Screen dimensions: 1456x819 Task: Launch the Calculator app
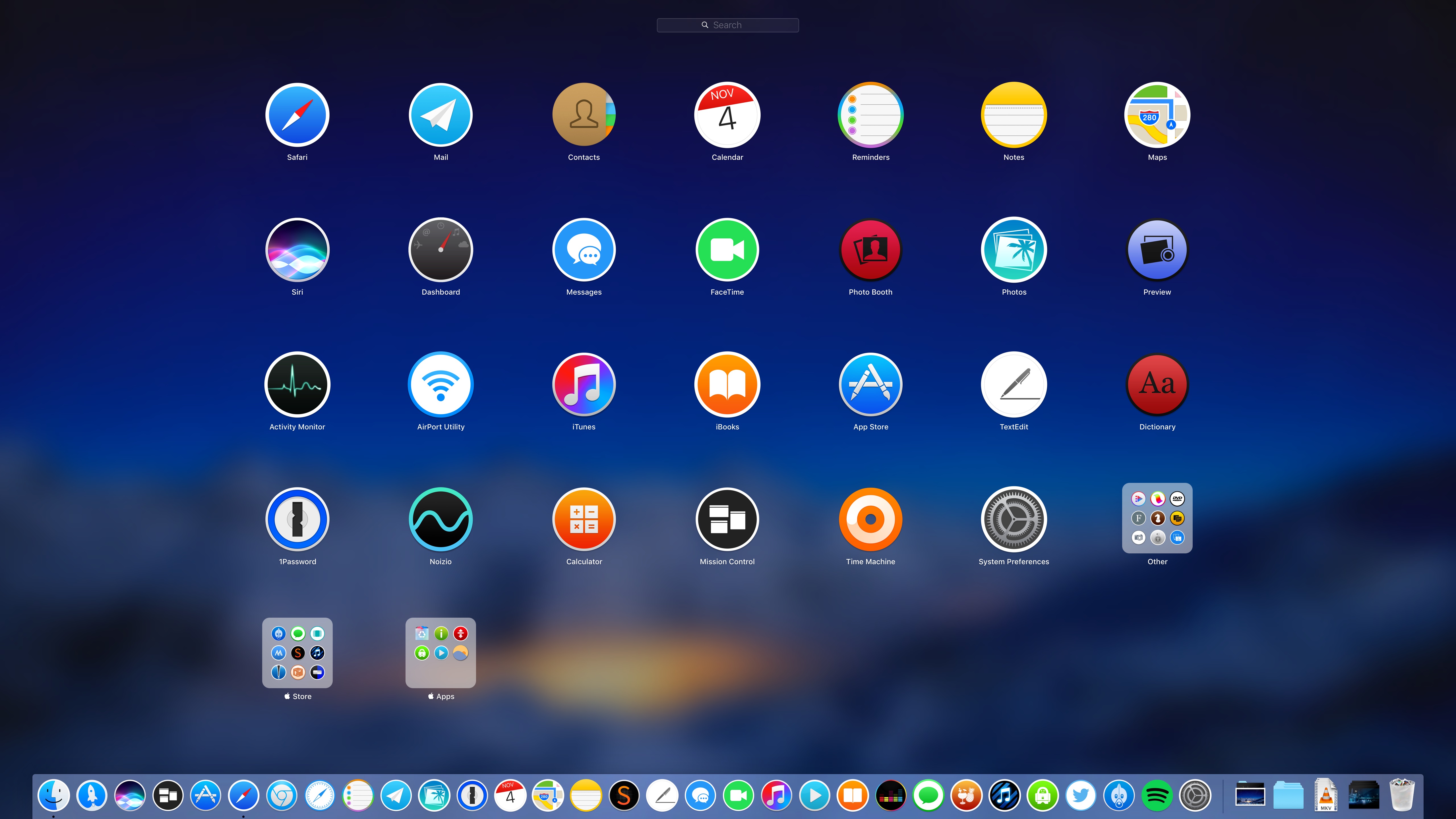[x=584, y=520]
